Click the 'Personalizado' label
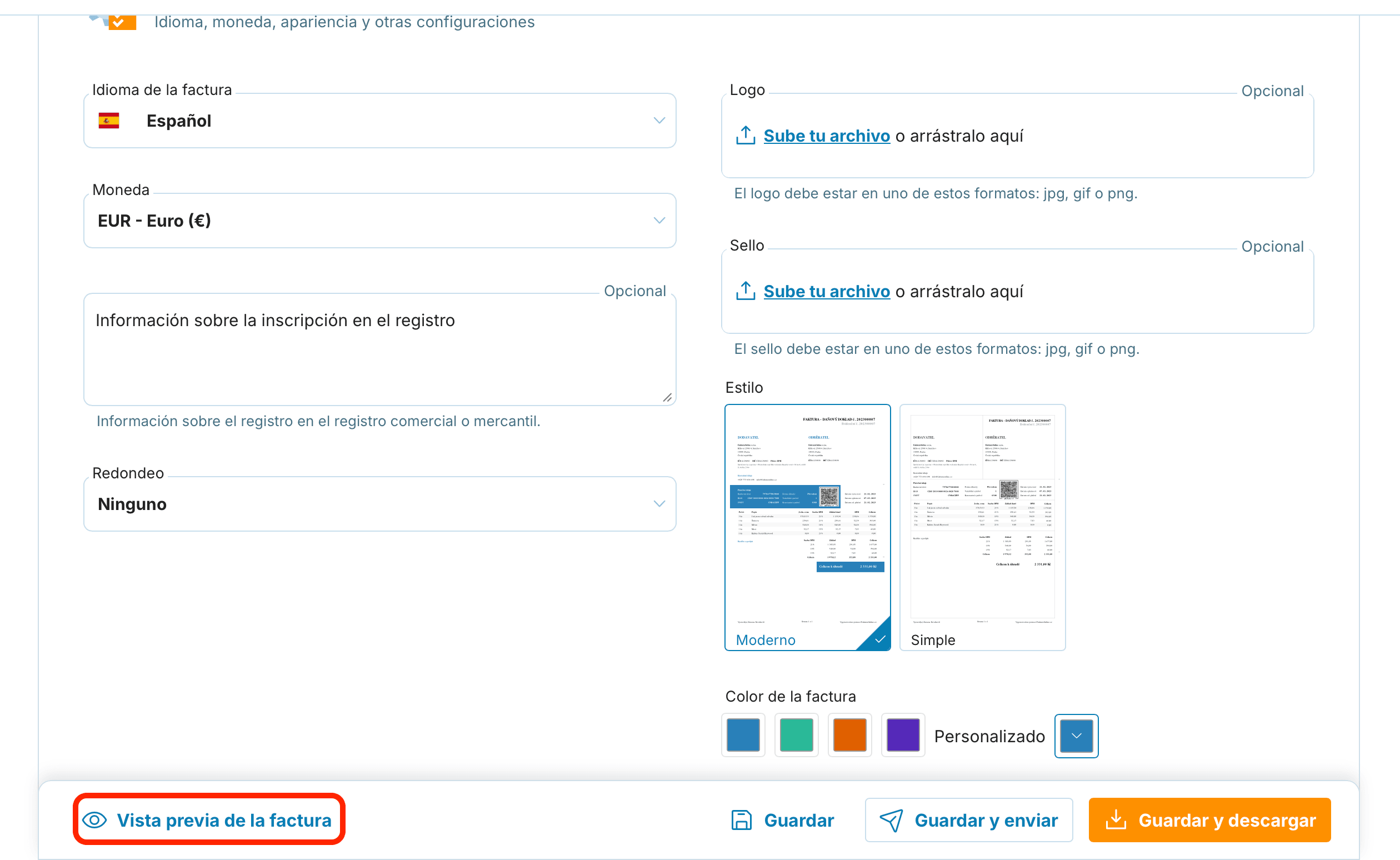The height and width of the screenshot is (860, 1400). pyautogui.click(x=989, y=737)
